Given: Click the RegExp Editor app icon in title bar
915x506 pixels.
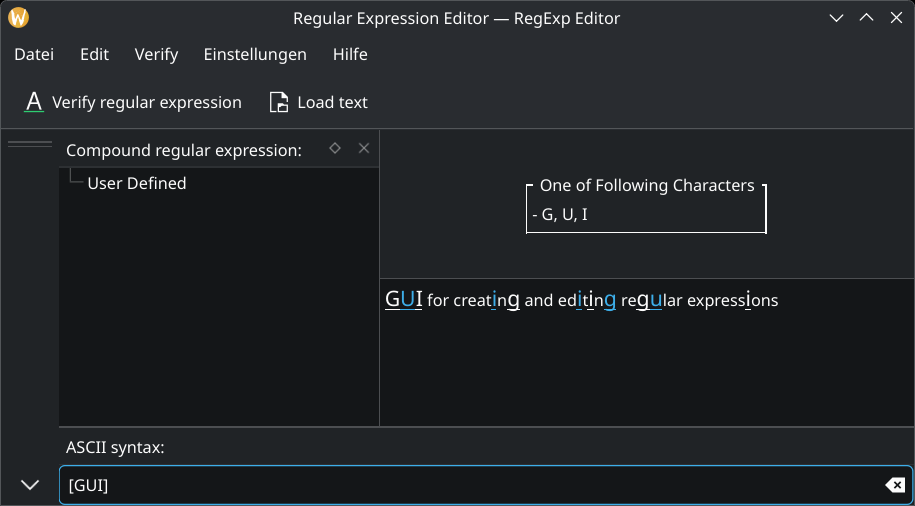Looking at the screenshot, I should 18,18.
